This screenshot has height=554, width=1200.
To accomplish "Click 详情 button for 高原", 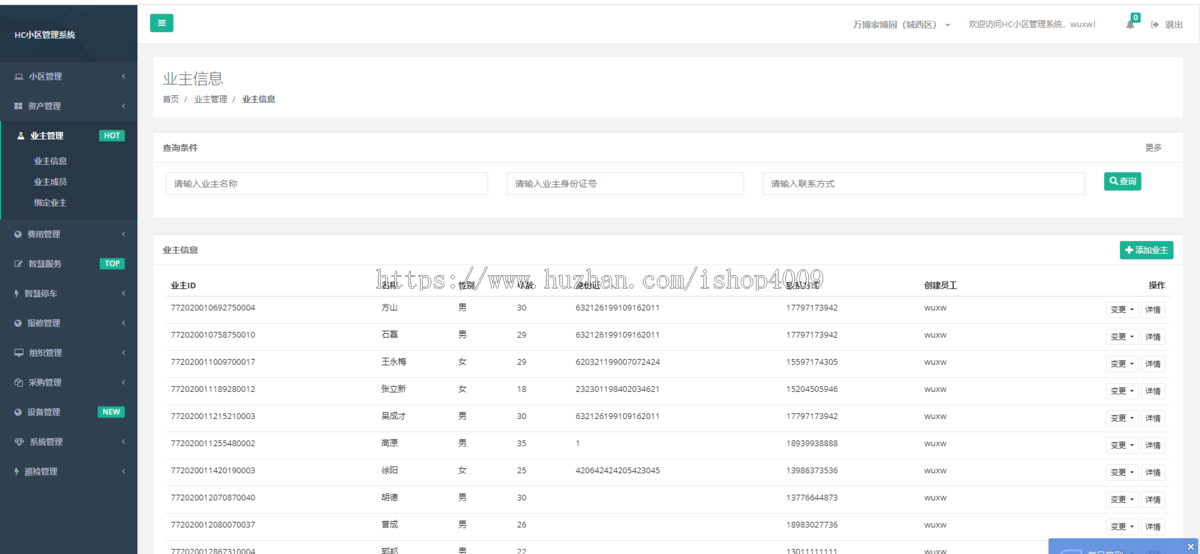I will (1153, 445).
